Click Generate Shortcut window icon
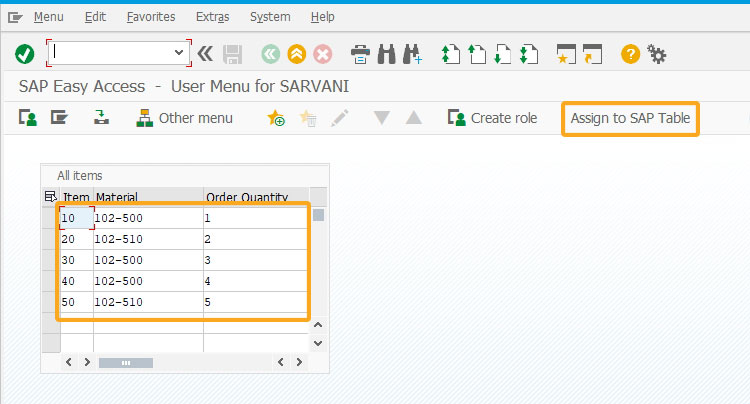The height and width of the screenshot is (404, 750). 593,54
